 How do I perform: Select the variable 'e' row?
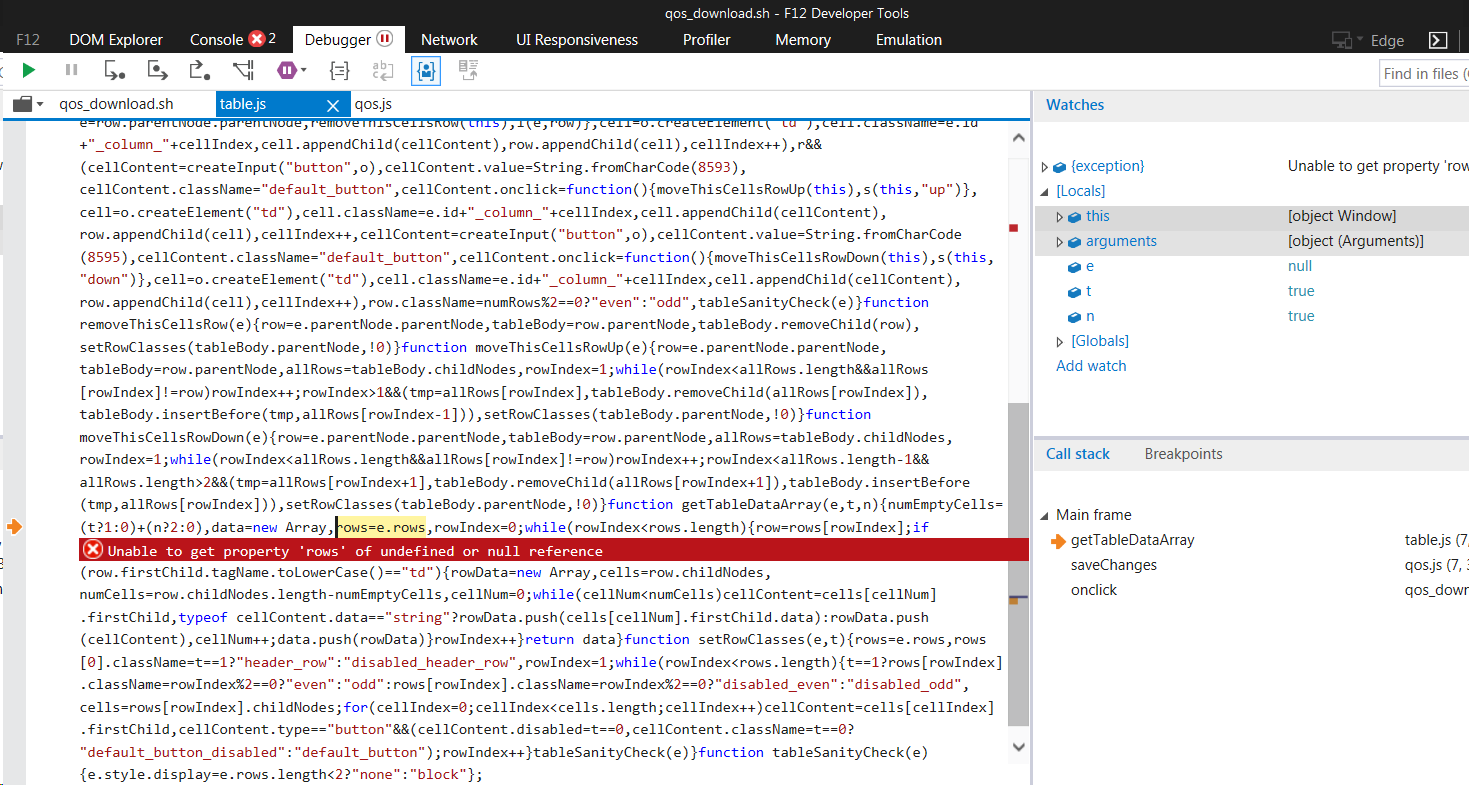click(x=1251, y=266)
